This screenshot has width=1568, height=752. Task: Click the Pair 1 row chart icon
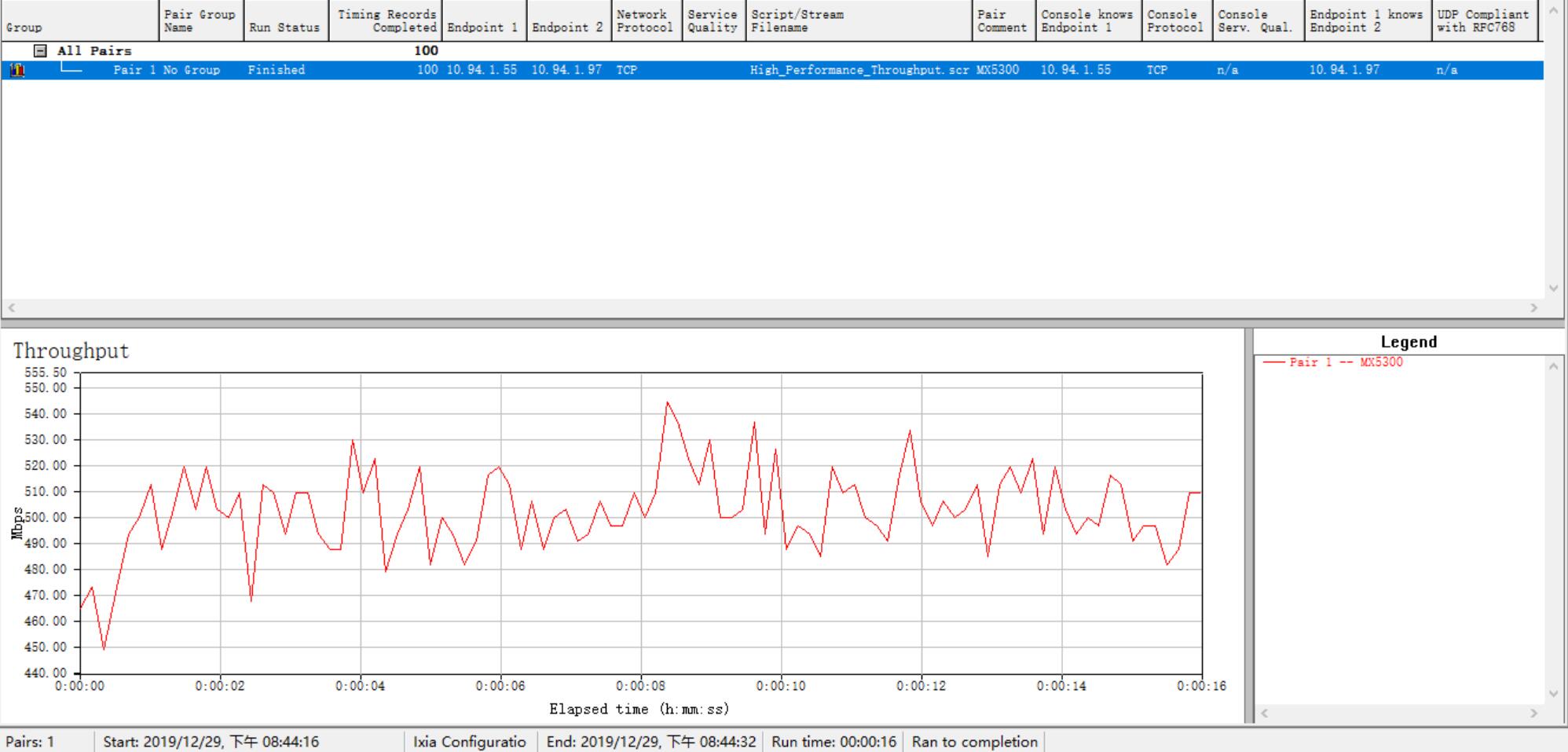[x=16, y=70]
